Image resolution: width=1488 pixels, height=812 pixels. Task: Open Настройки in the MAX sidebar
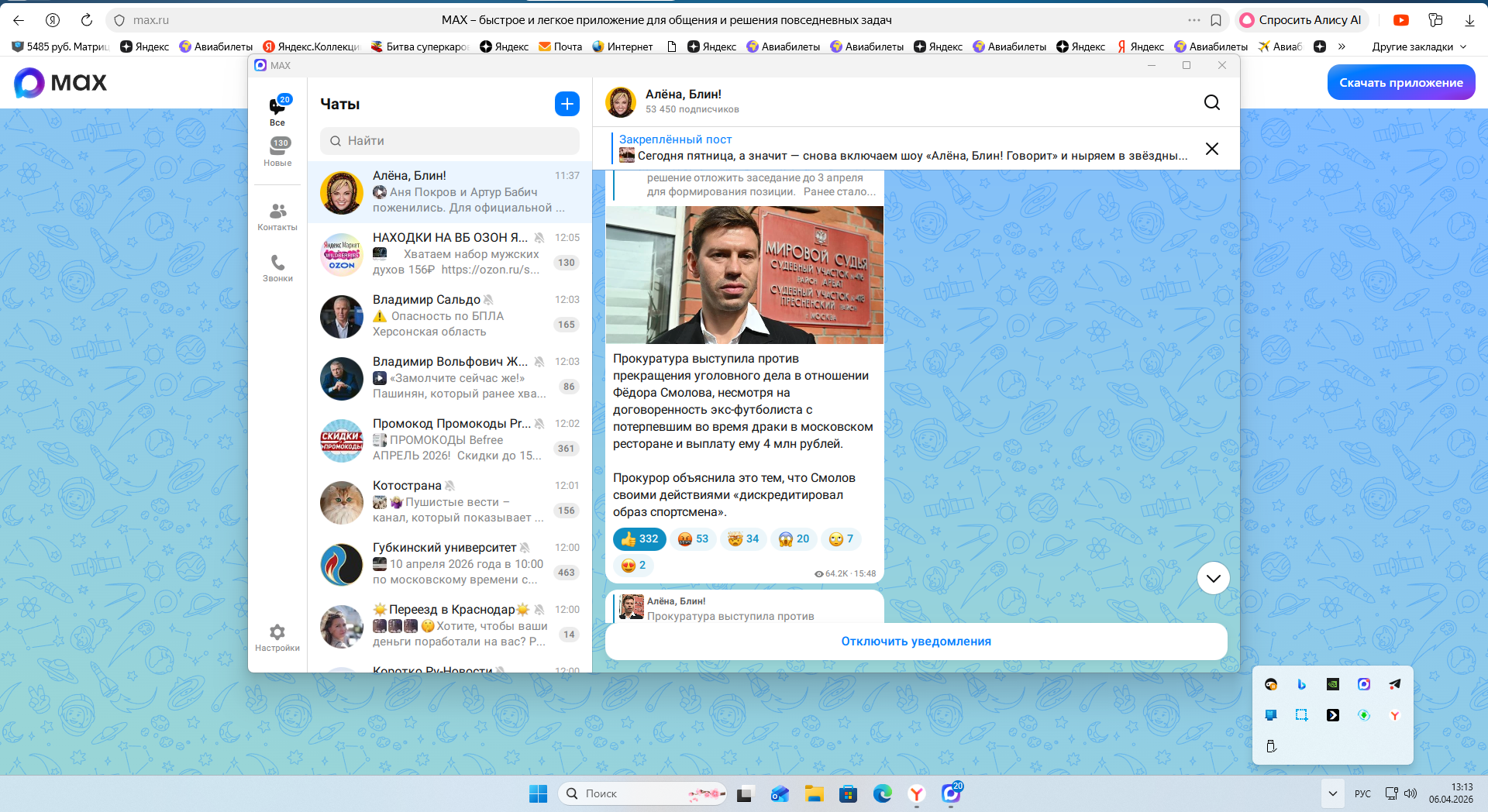pos(277,638)
